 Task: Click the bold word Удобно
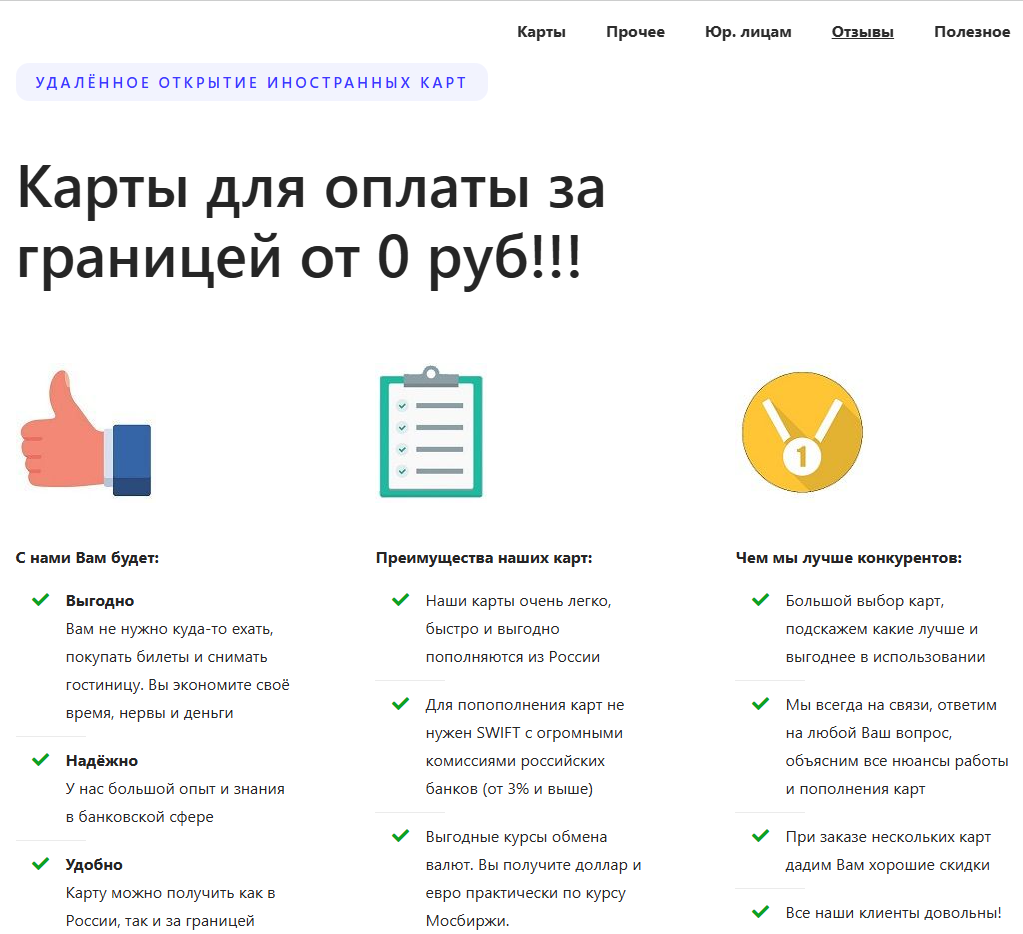coord(94,864)
